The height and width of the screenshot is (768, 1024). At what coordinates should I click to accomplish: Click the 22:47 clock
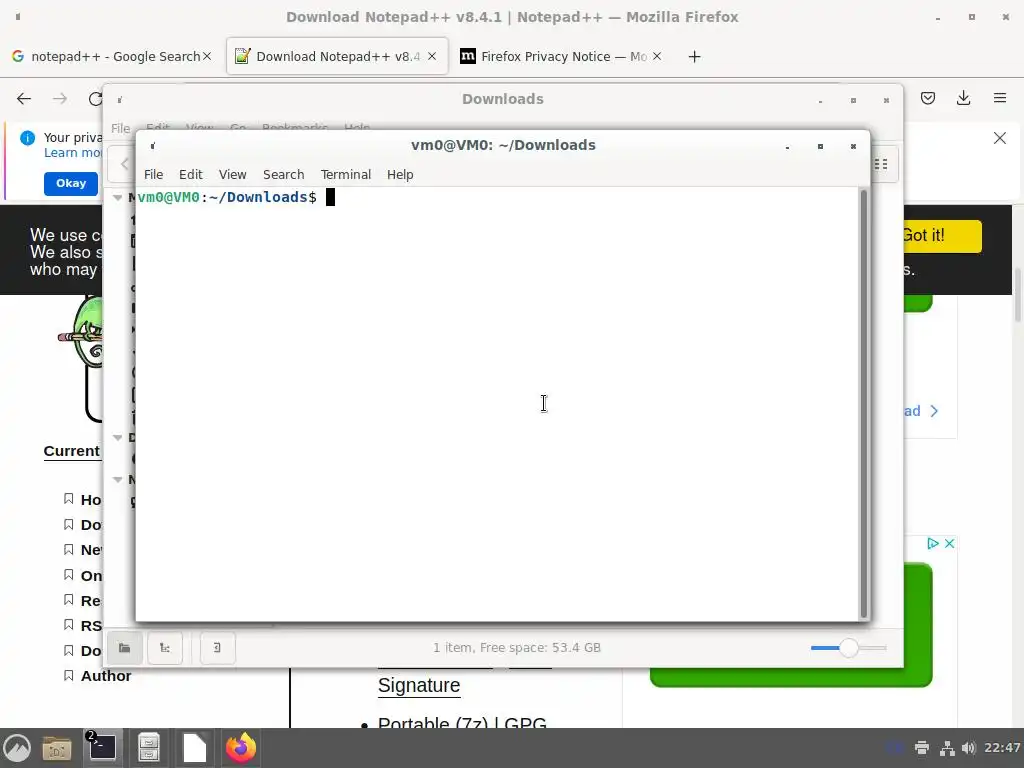(1002, 748)
